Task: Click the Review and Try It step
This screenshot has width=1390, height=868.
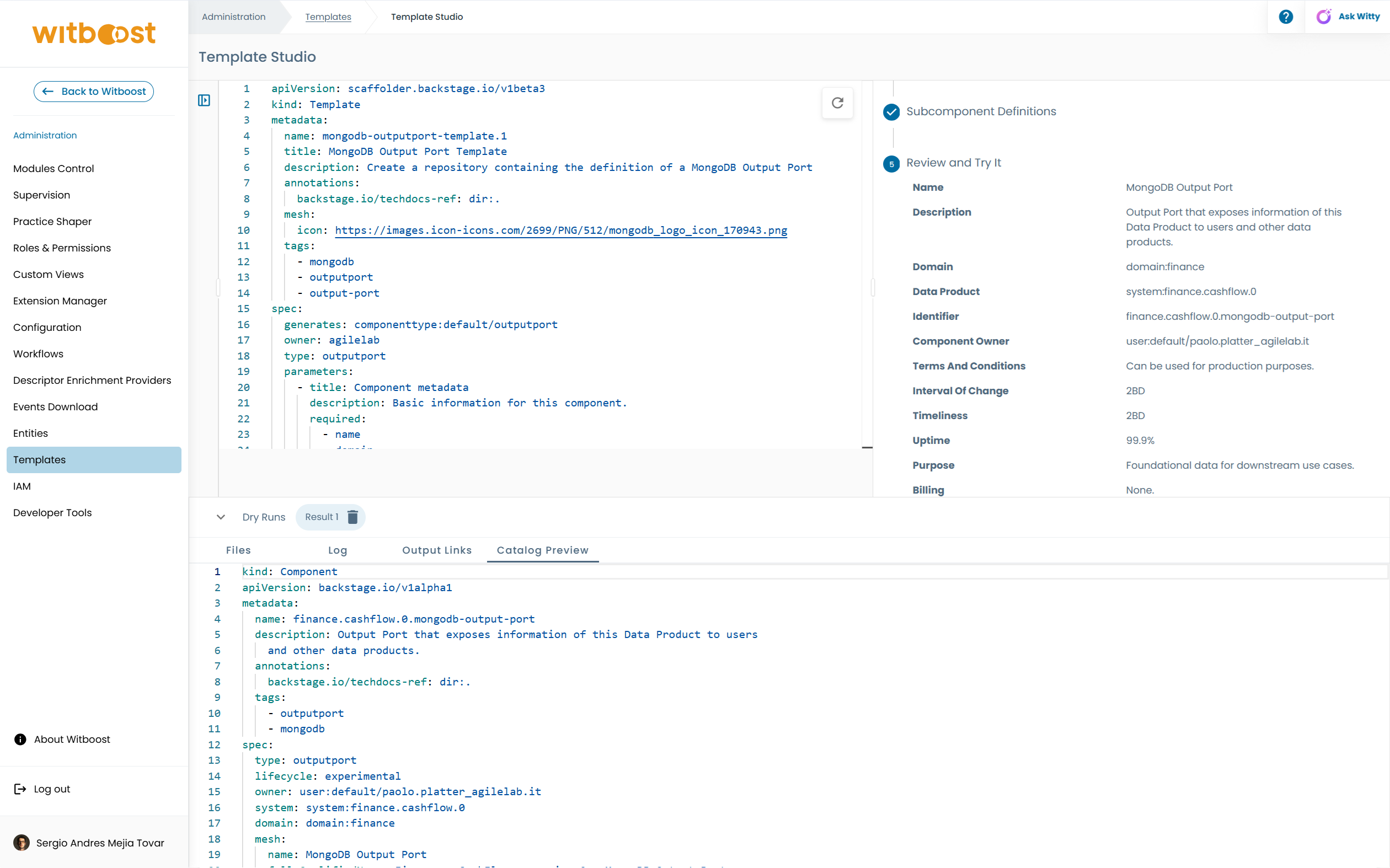Action: pyautogui.click(x=953, y=163)
